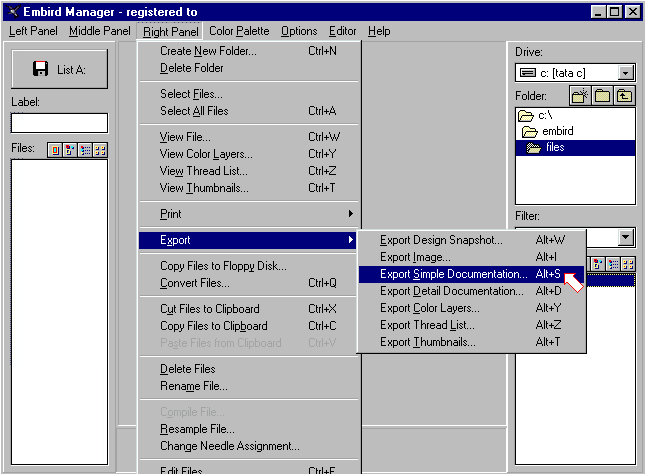Click the new folder icon next to Folder

click(x=580, y=96)
